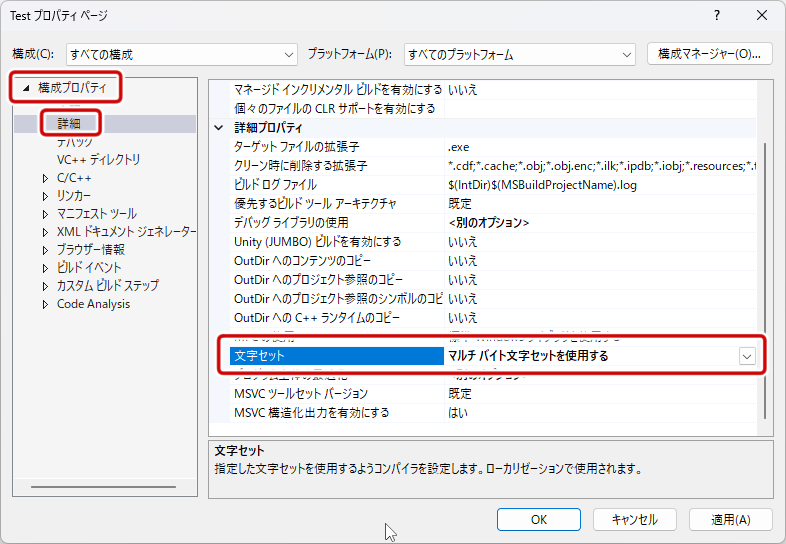This screenshot has width=786, height=544.
Task: Click $(IntDir)$(MSBuildProjectName).log value
Action: pyautogui.click(x=542, y=185)
